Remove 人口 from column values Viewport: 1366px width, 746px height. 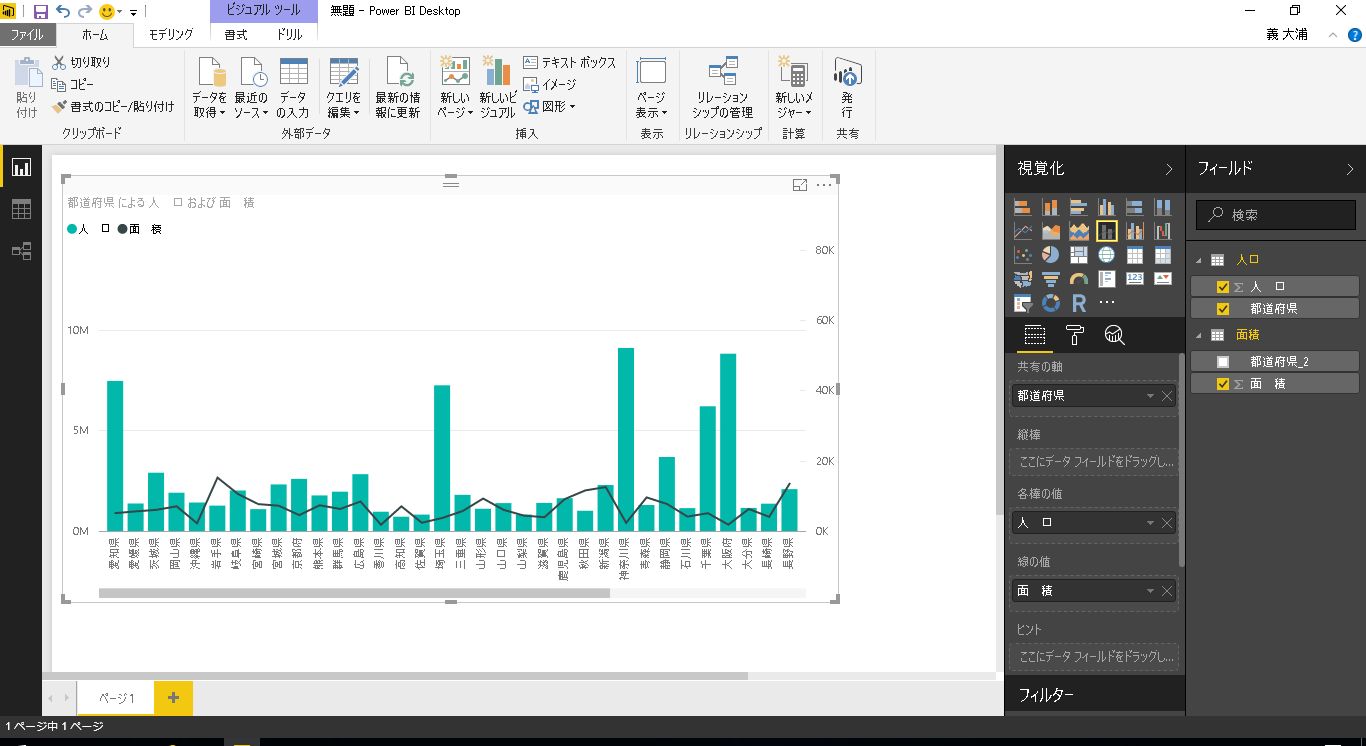[1167, 523]
